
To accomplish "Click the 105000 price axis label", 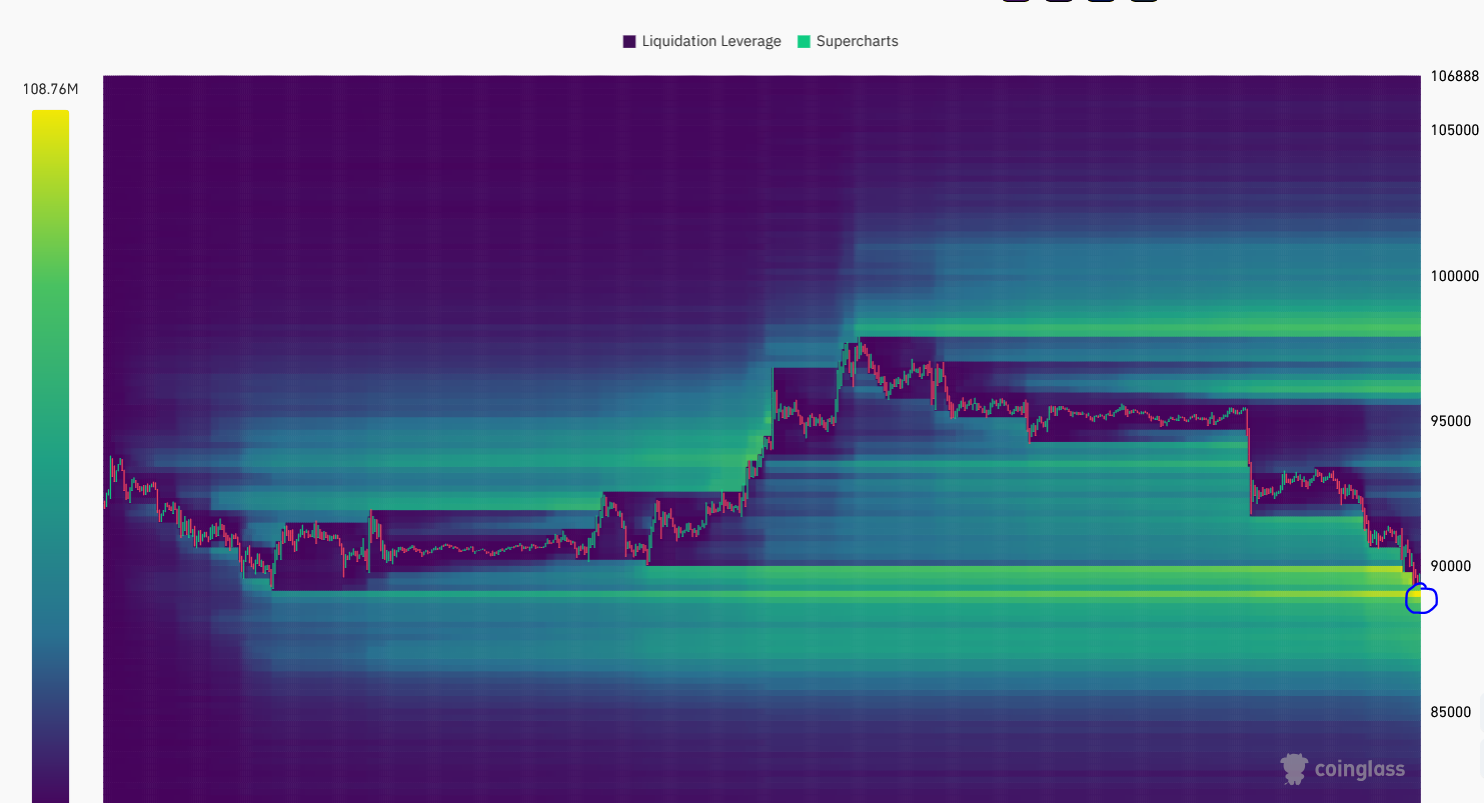I will click(1454, 130).
